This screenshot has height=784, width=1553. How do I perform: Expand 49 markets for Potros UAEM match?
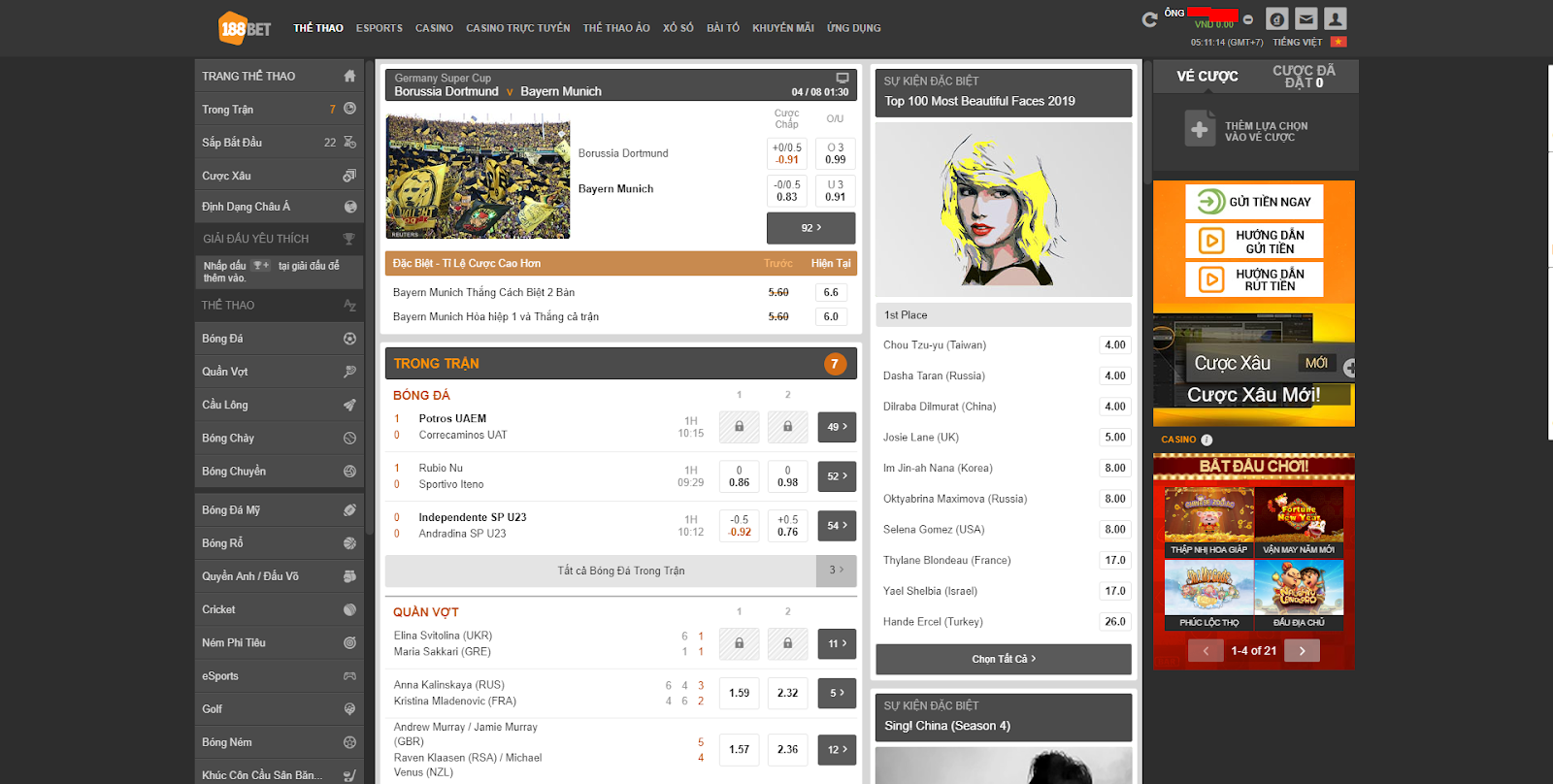(837, 427)
